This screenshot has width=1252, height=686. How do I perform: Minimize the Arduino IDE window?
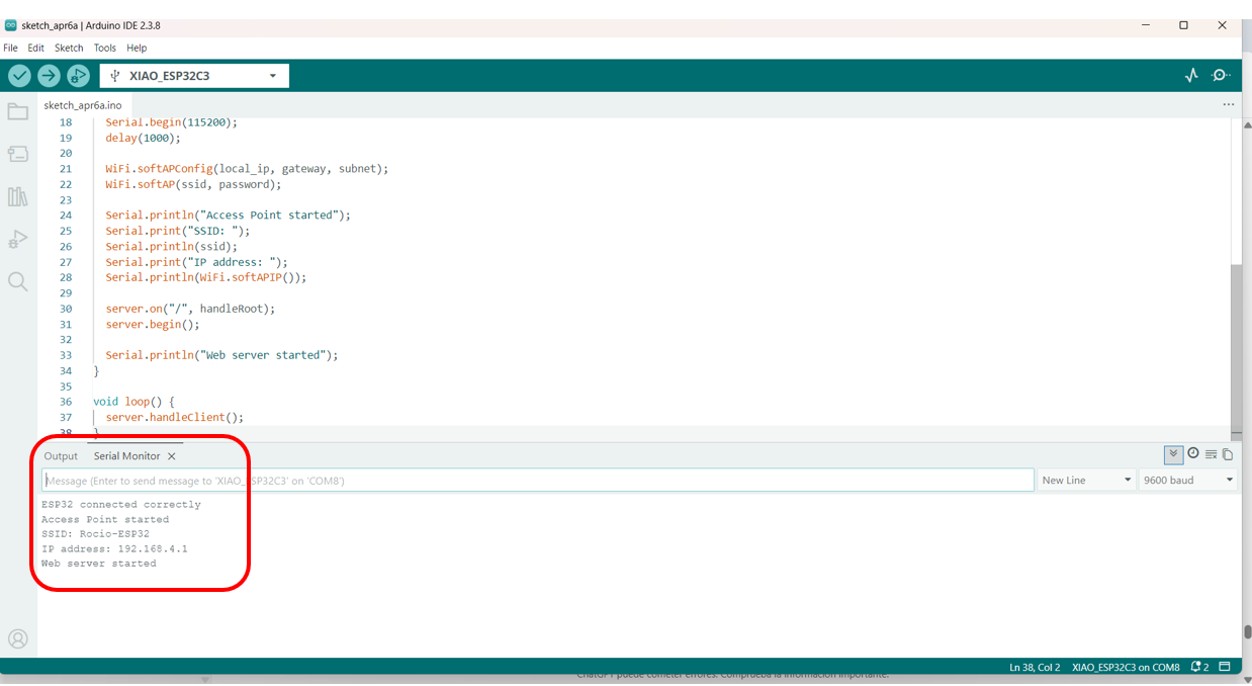(x=1145, y=25)
